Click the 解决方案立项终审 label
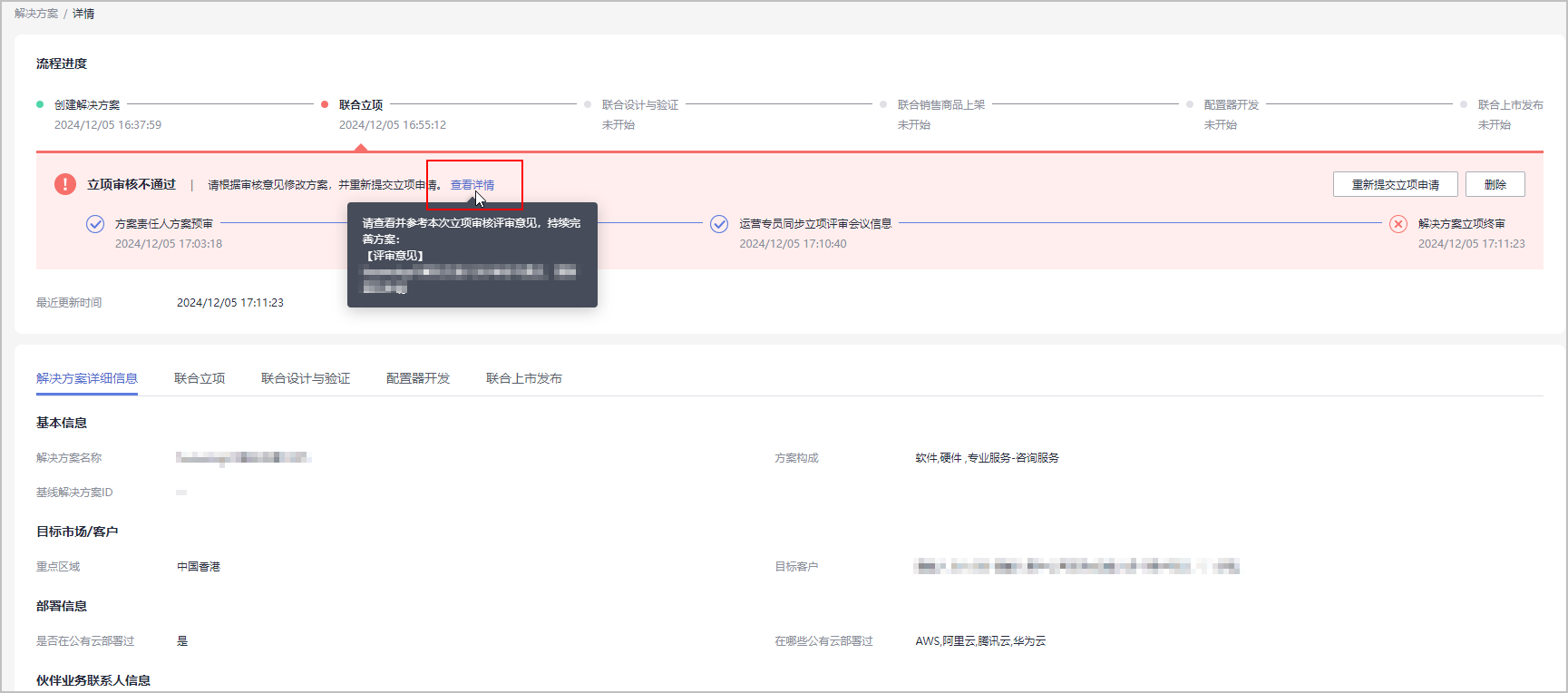This screenshot has width=1568, height=693. [1462, 224]
